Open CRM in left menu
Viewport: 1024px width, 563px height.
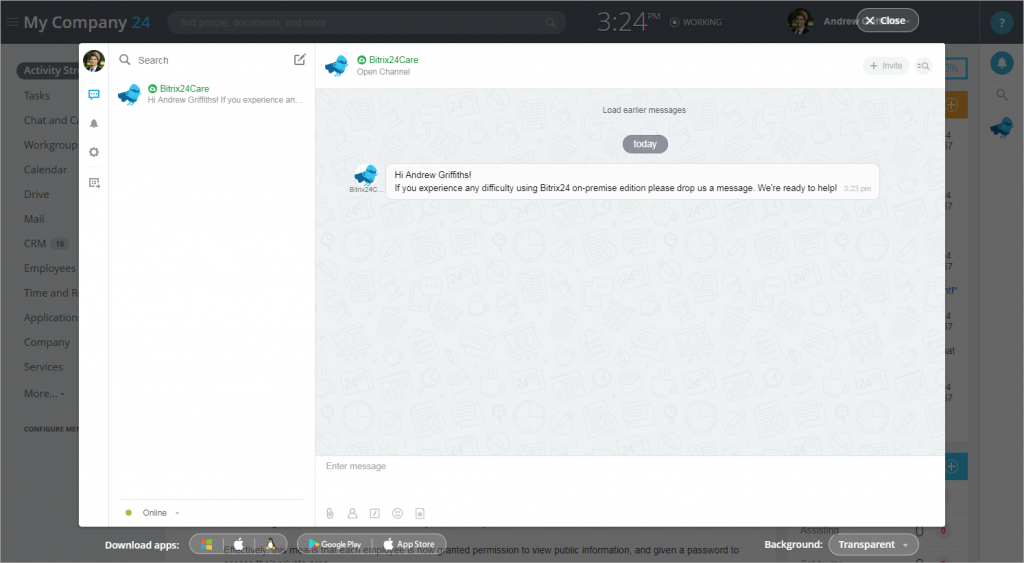[35, 244]
